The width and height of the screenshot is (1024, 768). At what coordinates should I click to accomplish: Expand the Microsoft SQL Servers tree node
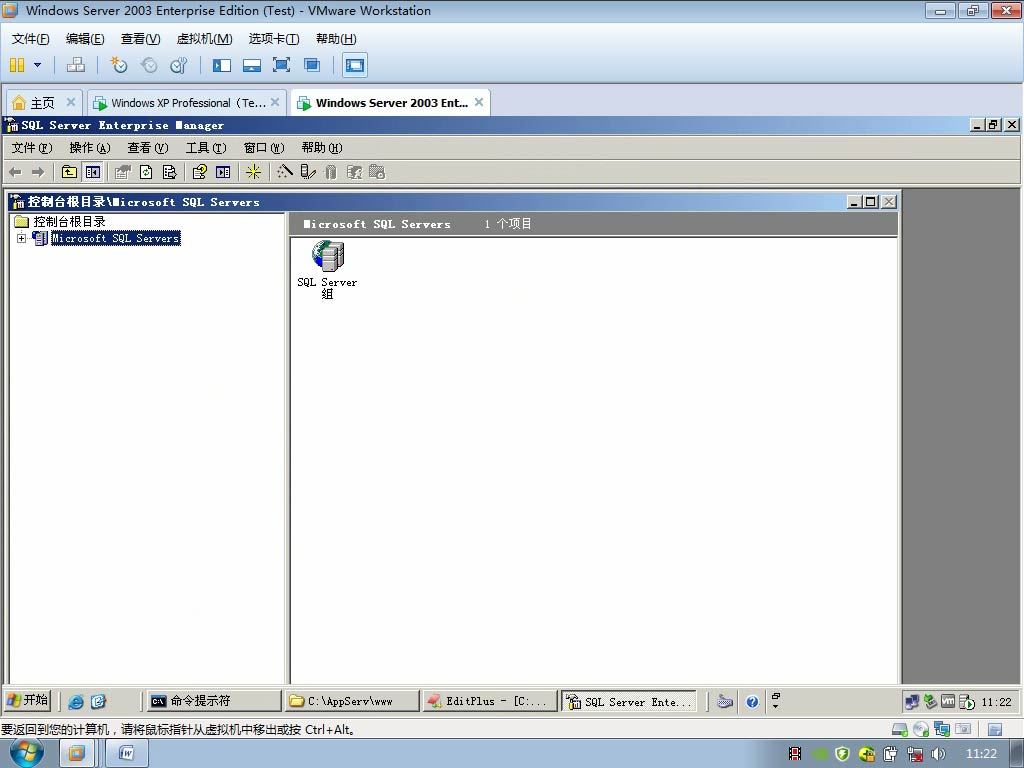coord(22,238)
